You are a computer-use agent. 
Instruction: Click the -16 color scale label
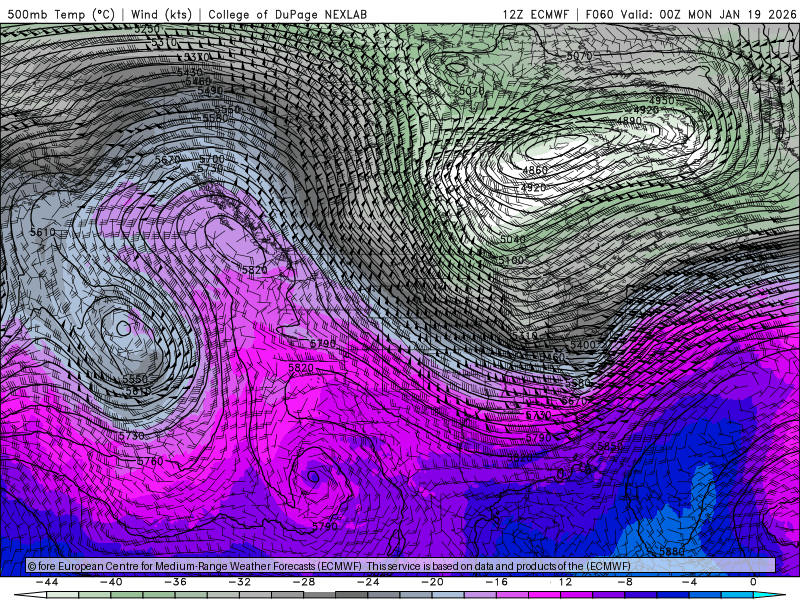pos(497,582)
